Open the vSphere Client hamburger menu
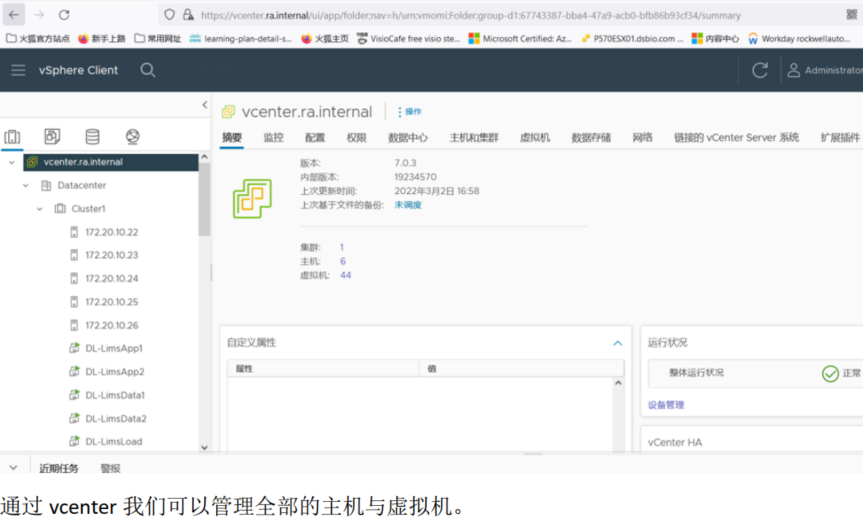 [18, 70]
